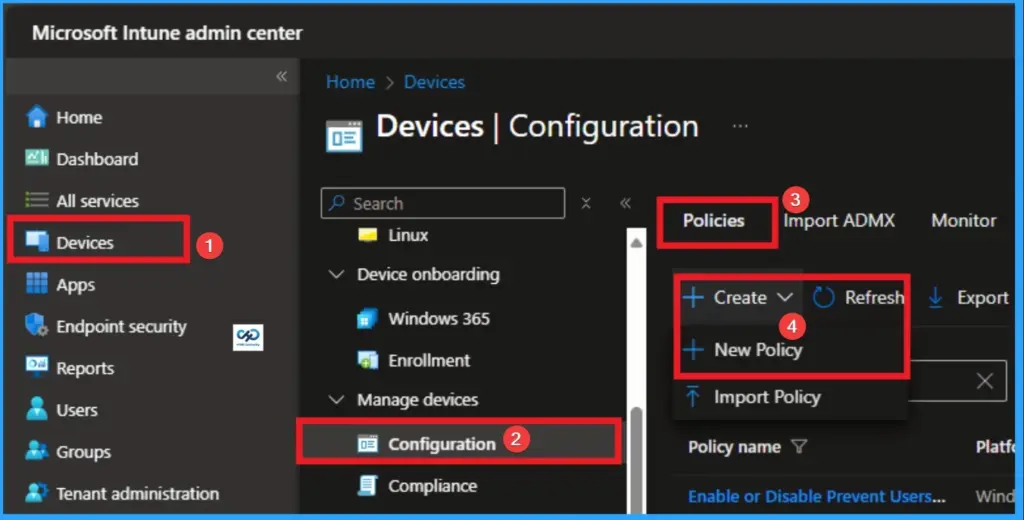The height and width of the screenshot is (520, 1024).
Task: Click the Import Policy upload icon
Action: [x=693, y=397]
